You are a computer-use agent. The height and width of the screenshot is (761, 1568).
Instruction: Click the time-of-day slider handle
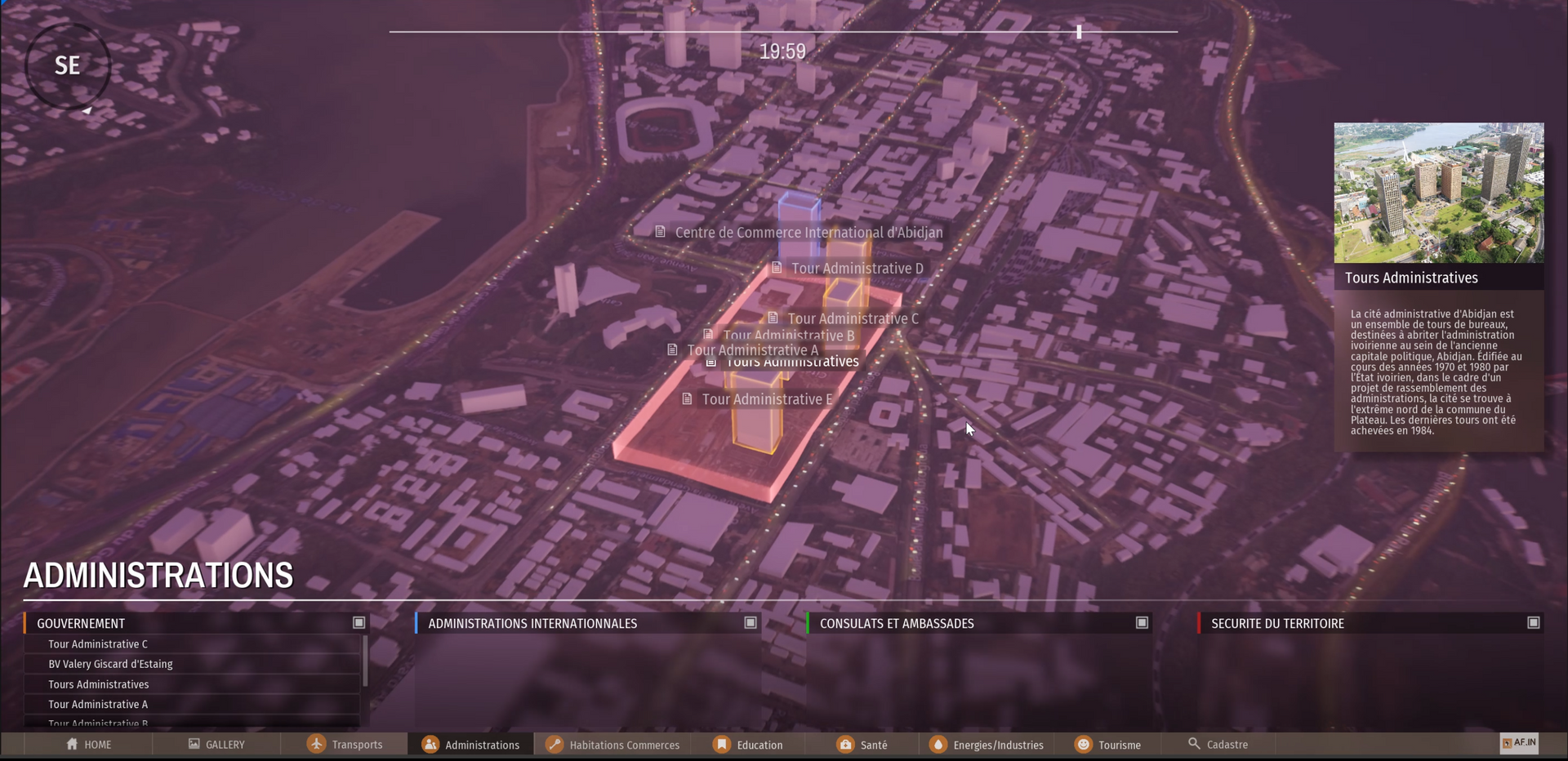[x=1079, y=32]
